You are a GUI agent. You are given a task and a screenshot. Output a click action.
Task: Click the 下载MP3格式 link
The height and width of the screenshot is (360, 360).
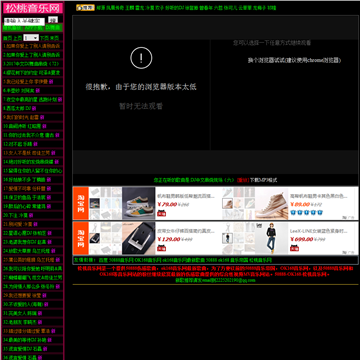click(263, 180)
